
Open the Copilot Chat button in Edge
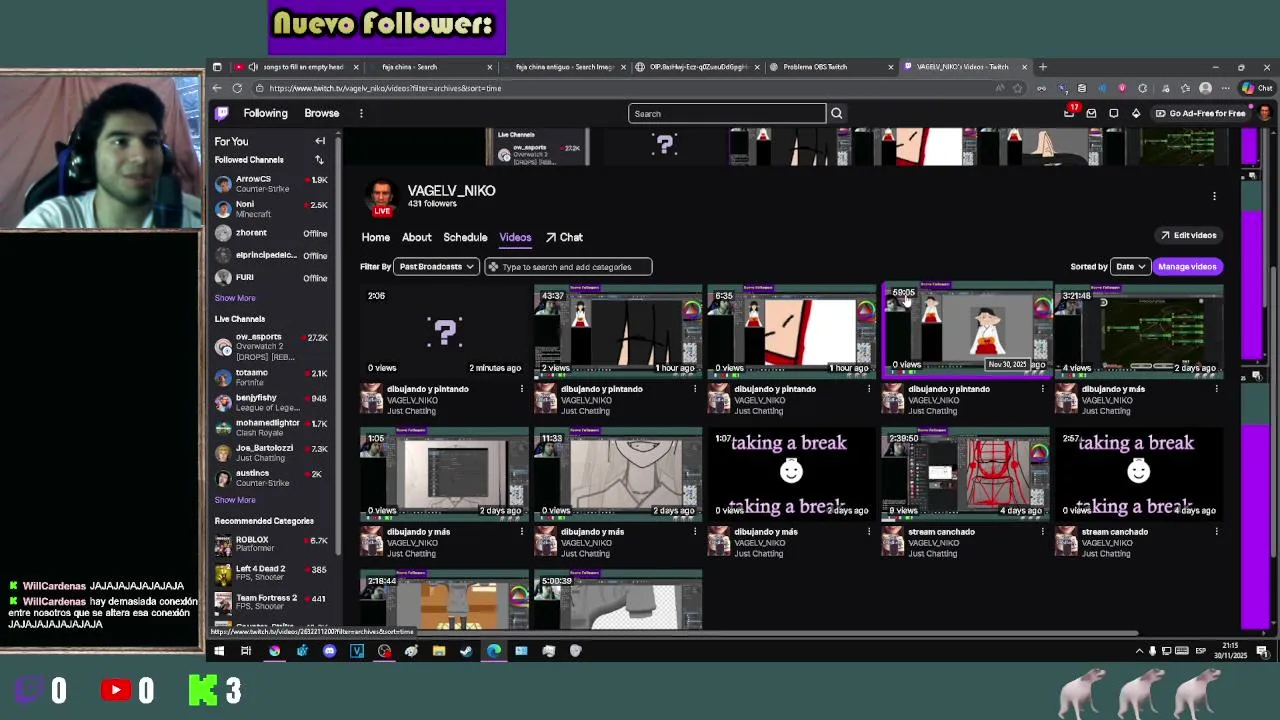[1258, 88]
